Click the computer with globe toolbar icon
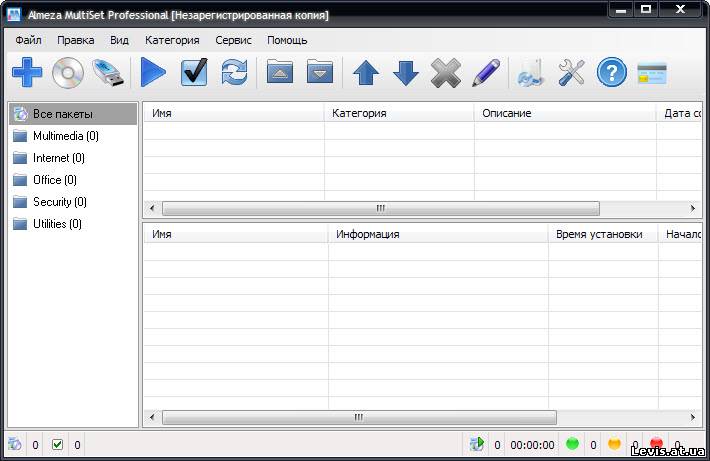The image size is (710, 461). 531,72
